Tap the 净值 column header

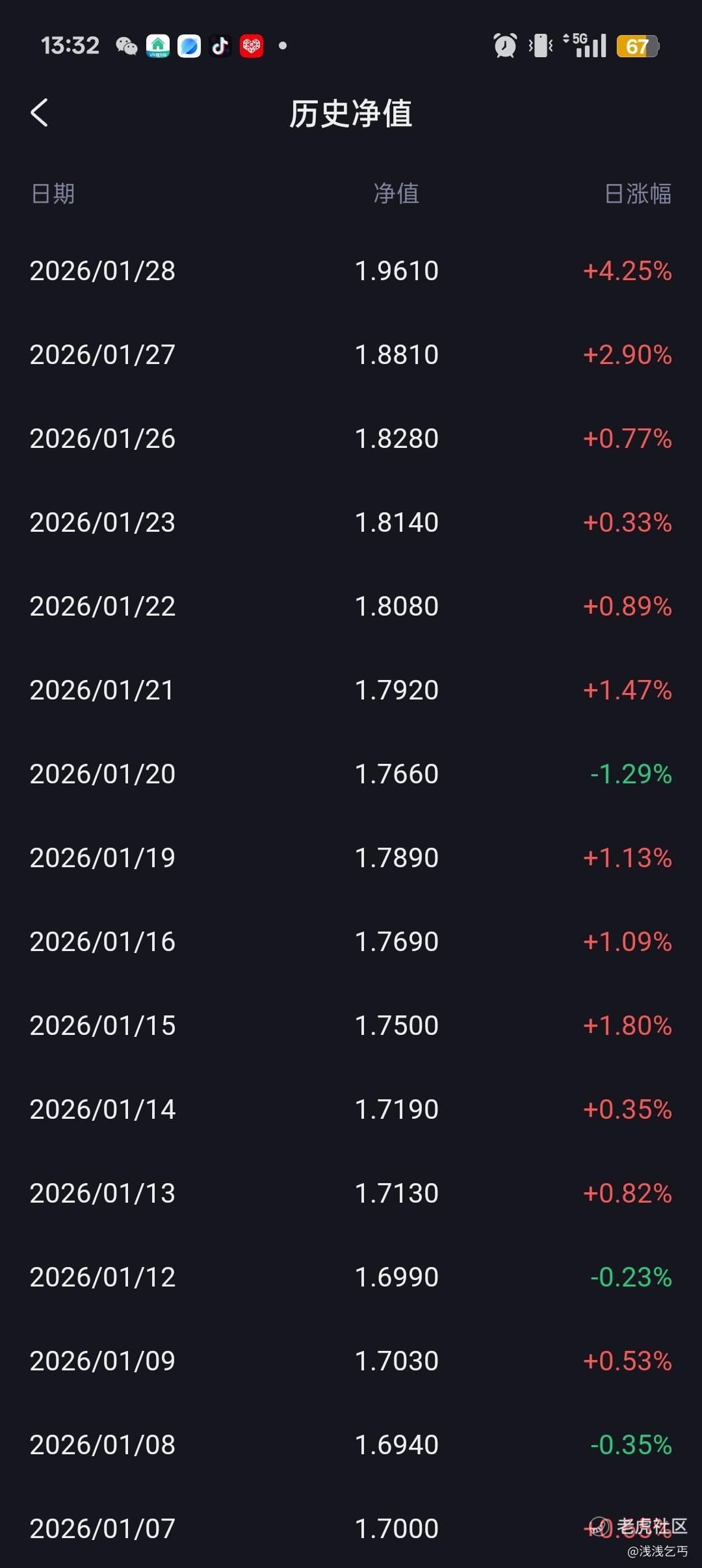coord(396,194)
